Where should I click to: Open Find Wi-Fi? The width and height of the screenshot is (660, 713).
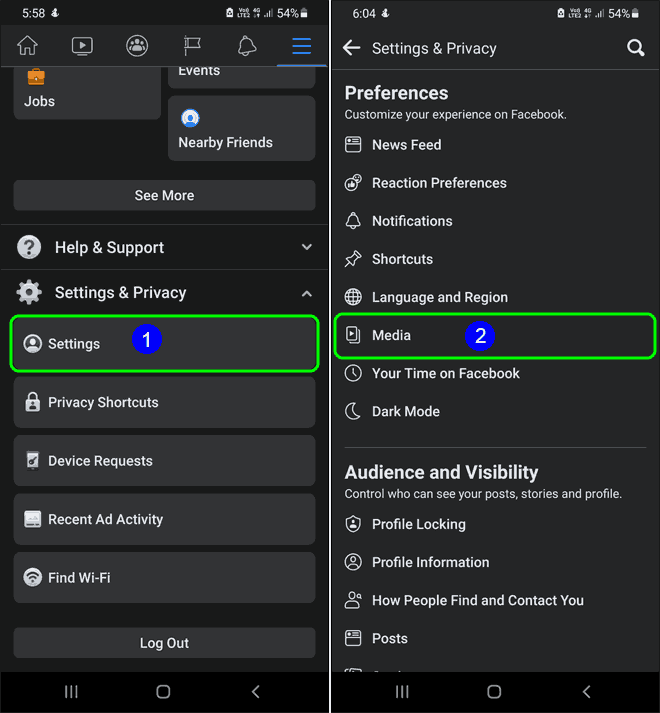click(x=164, y=577)
